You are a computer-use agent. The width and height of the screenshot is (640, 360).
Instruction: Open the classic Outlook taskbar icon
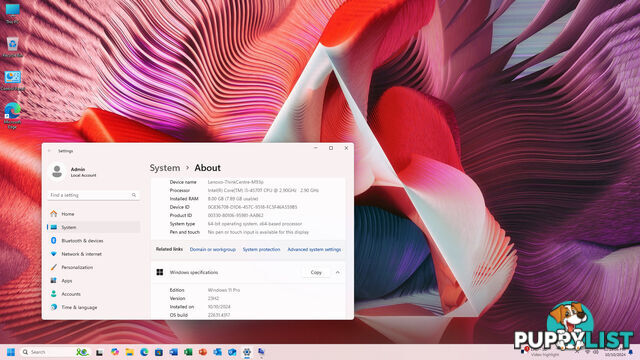218,352
